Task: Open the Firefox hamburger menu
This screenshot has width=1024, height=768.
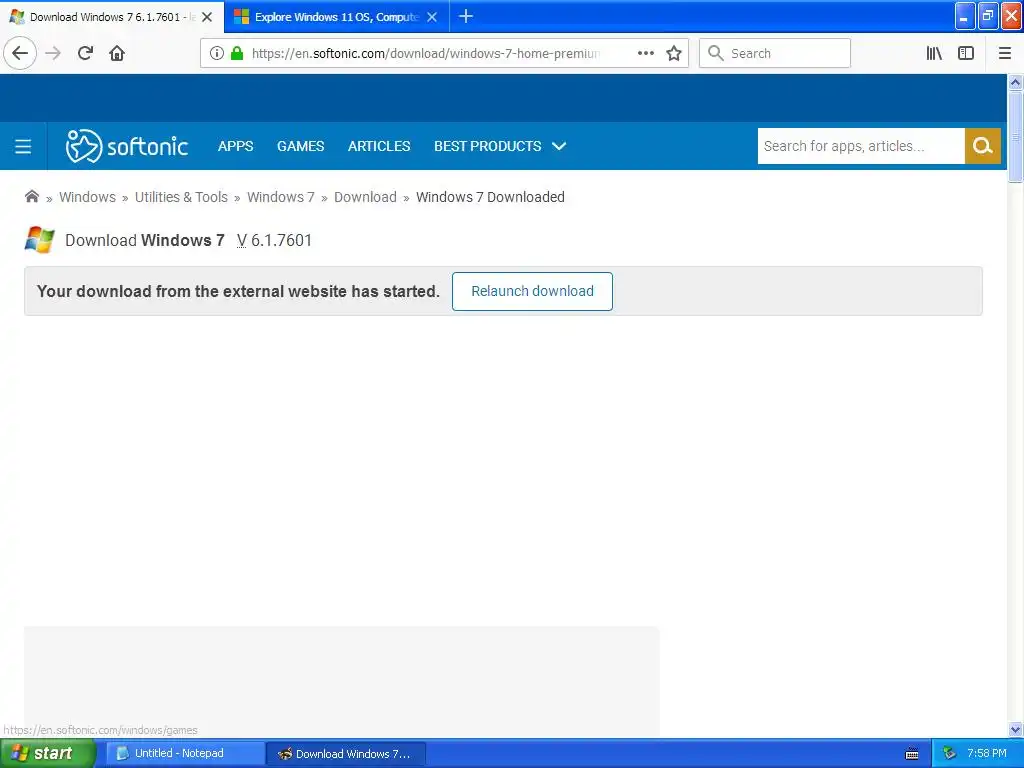Action: (1004, 53)
